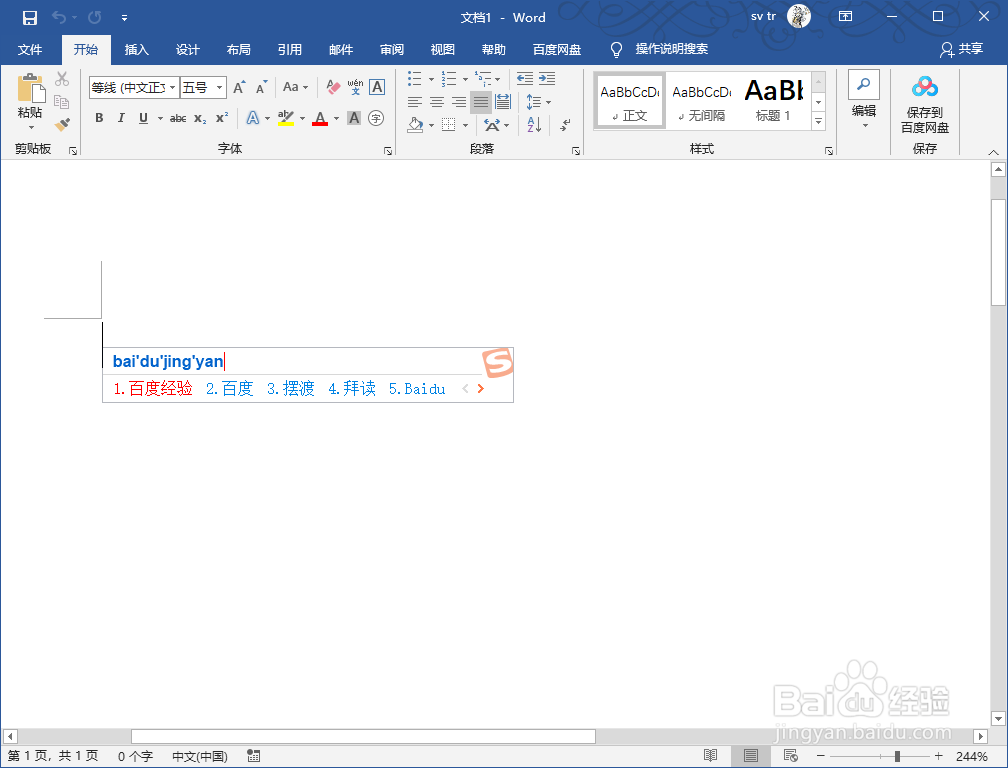
Task: Open the Paste options dropdown arrow
Action: pos(30,127)
